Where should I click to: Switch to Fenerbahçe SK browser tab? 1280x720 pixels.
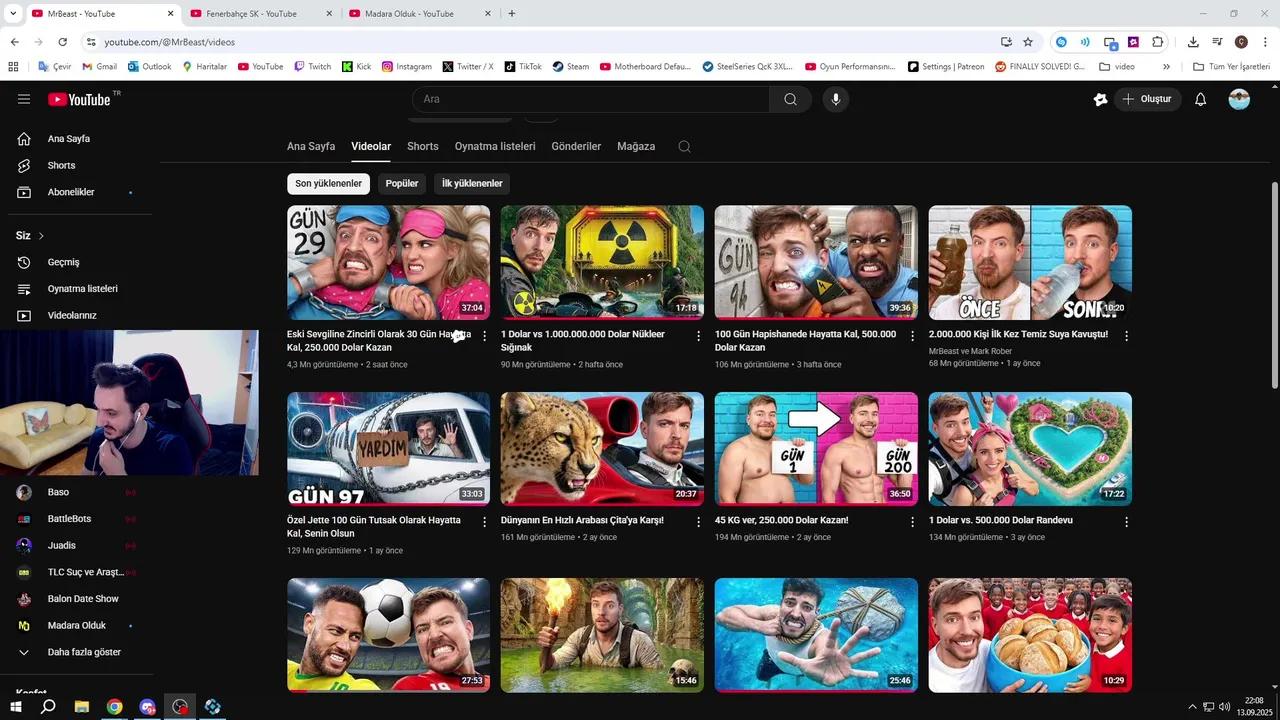pos(260,14)
